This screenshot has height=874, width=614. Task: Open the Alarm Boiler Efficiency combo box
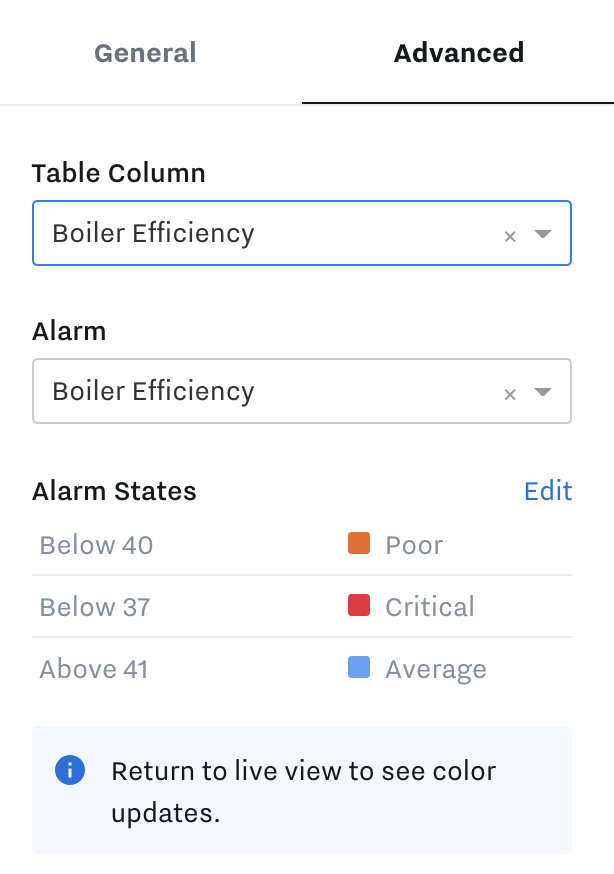pos(302,391)
